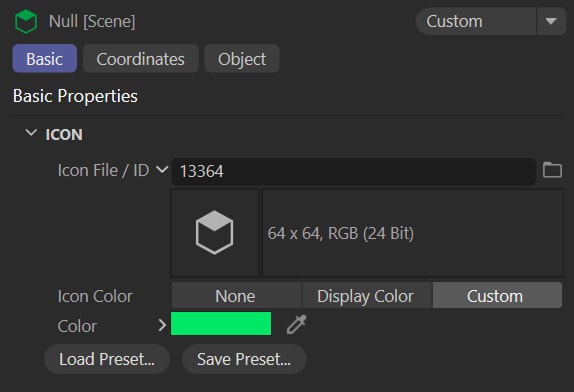Open the Custom mode dropdown arrow

(x=551, y=21)
